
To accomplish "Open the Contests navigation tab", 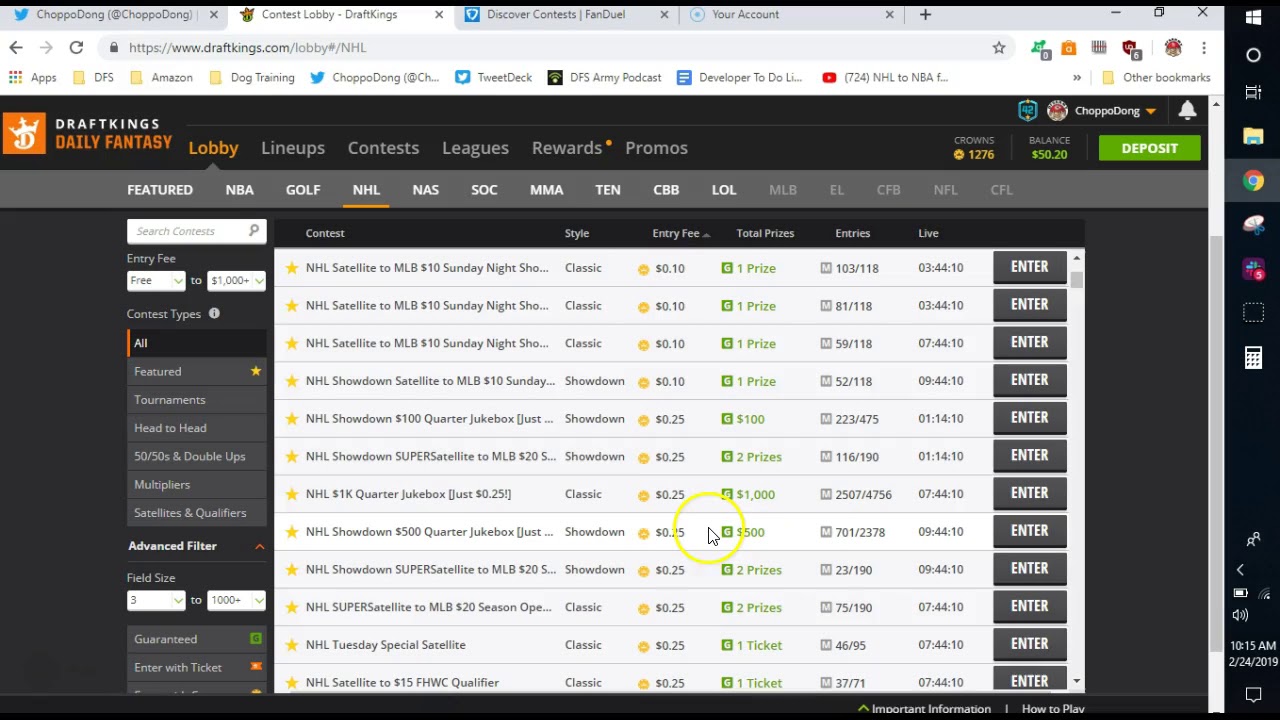I will pyautogui.click(x=383, y=148).
